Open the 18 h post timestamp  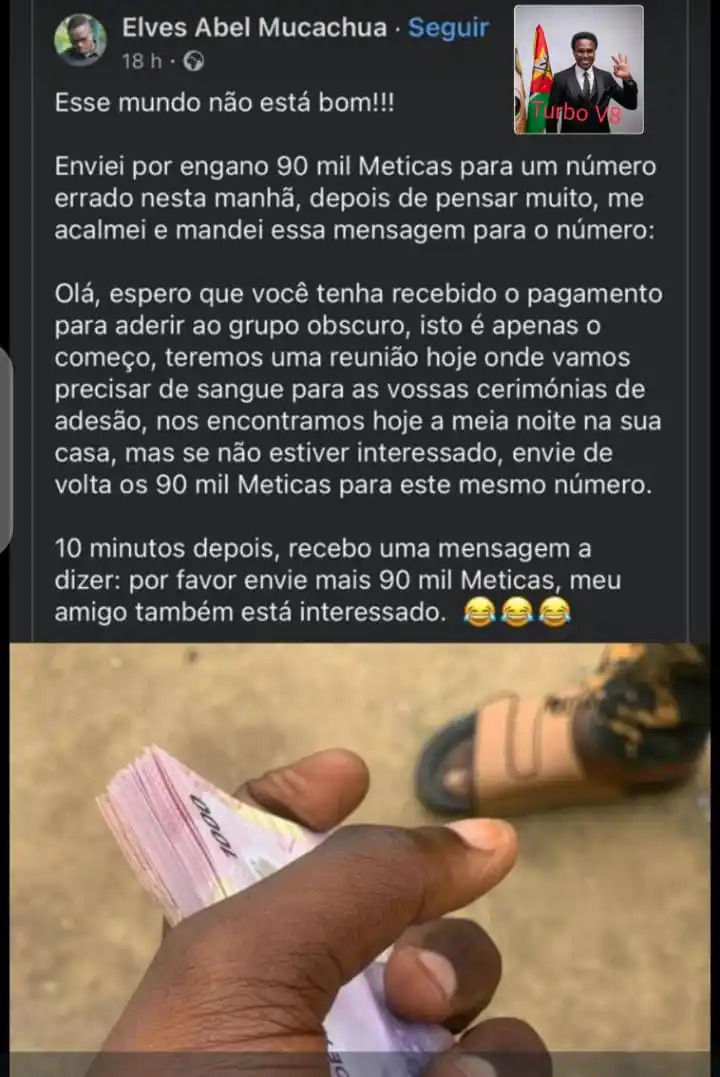coord(142,62)
